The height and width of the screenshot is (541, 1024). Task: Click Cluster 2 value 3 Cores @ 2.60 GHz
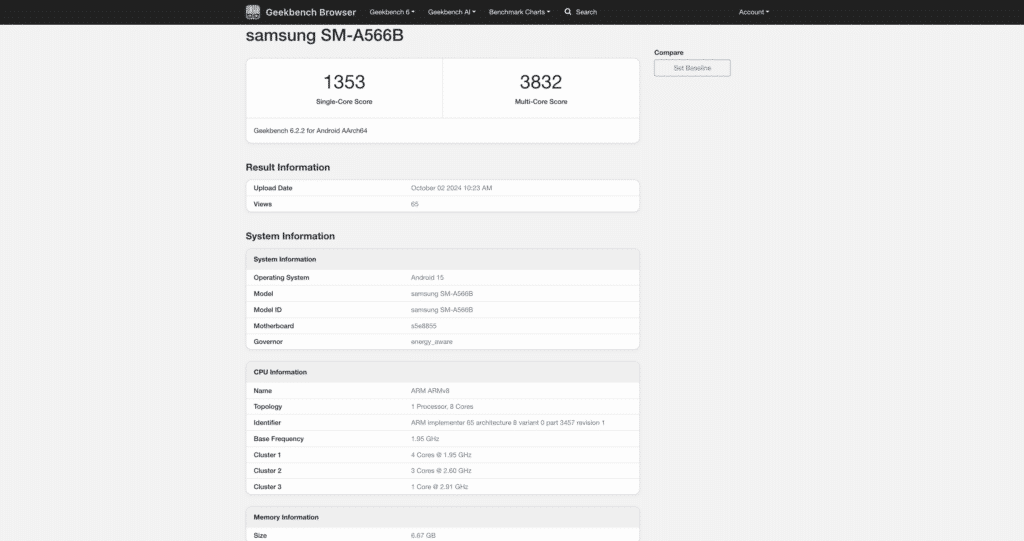point(441,470)
